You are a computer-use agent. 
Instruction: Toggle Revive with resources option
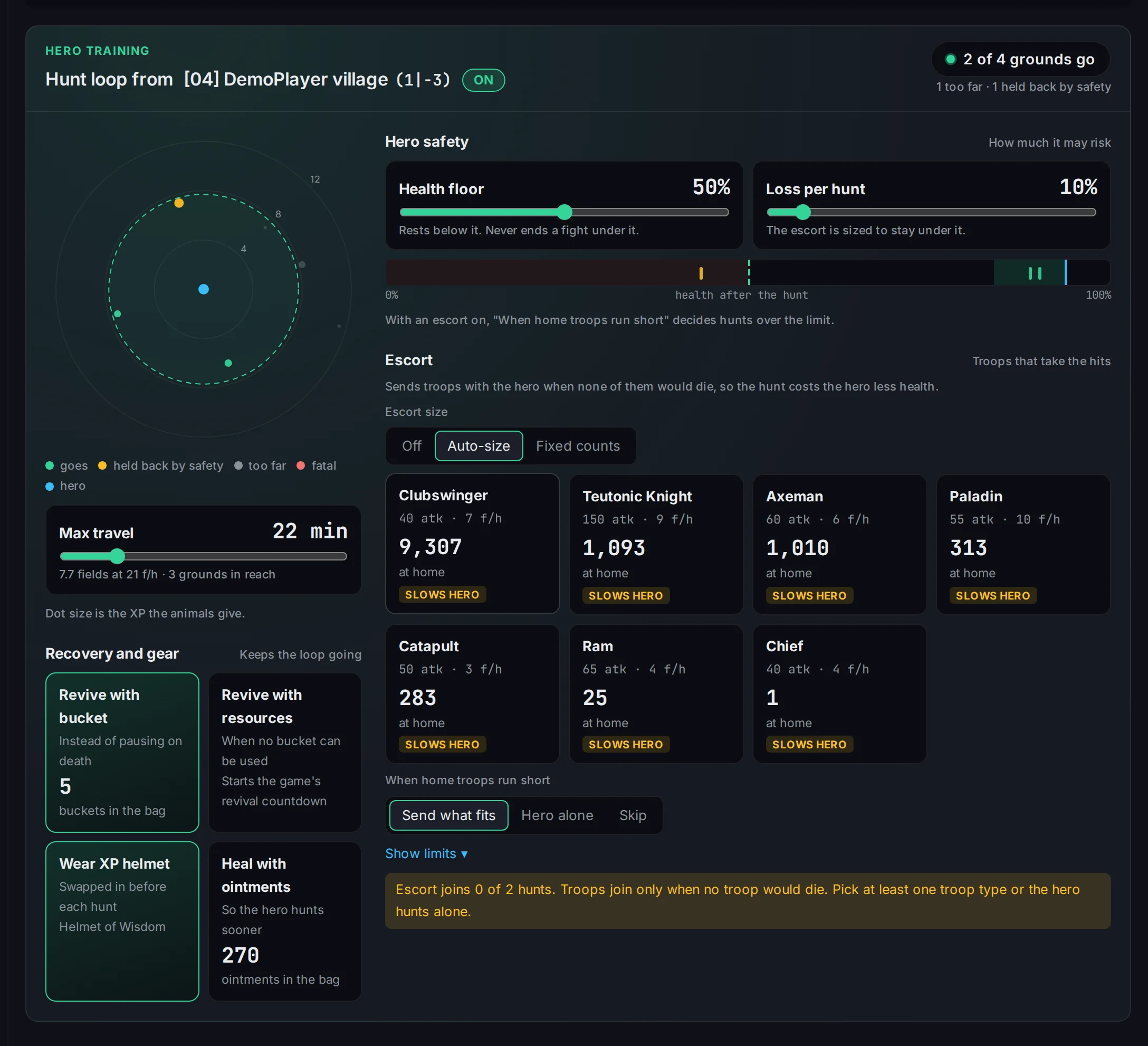[284, 752]
